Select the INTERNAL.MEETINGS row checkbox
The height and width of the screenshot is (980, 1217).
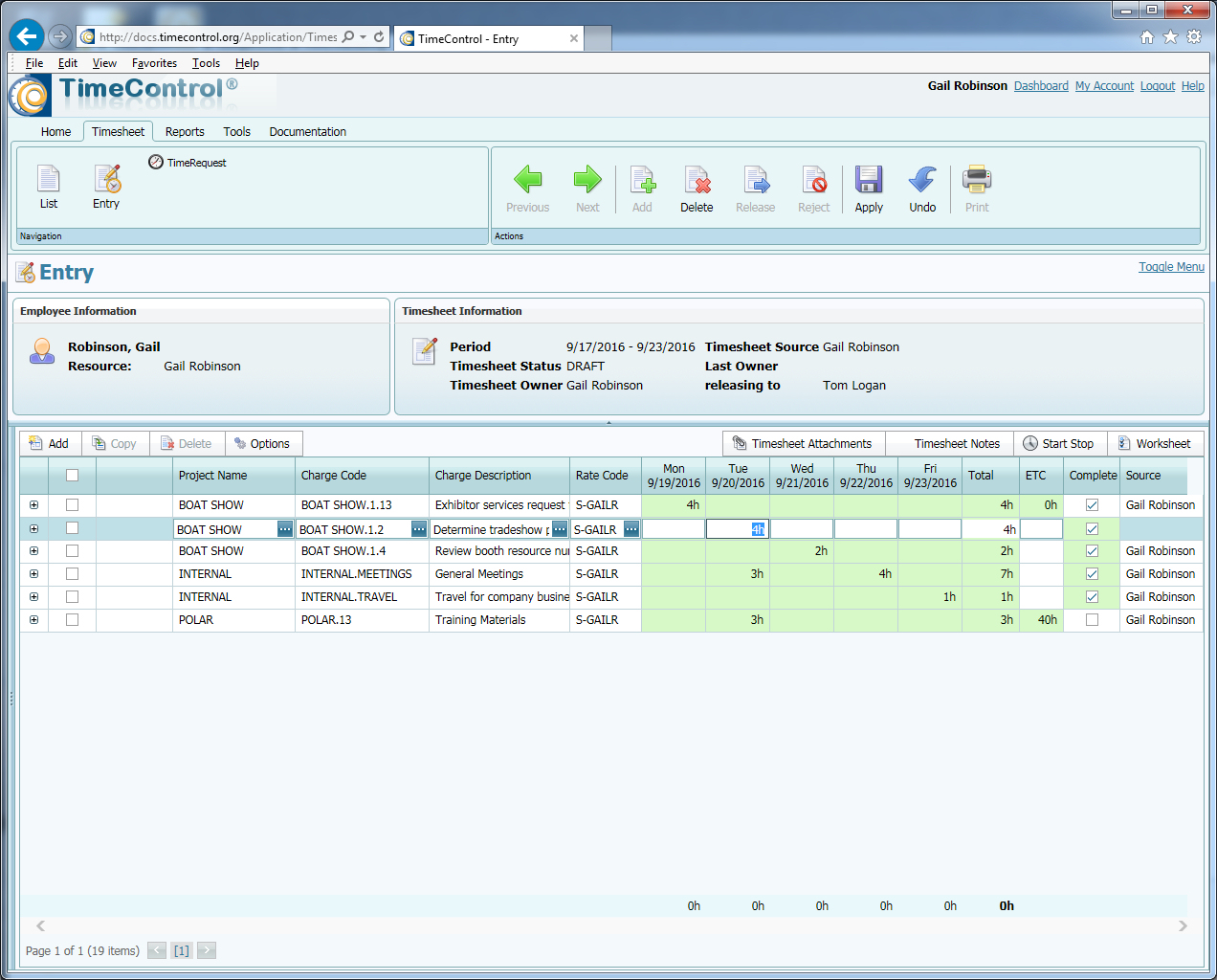(73, 573)
